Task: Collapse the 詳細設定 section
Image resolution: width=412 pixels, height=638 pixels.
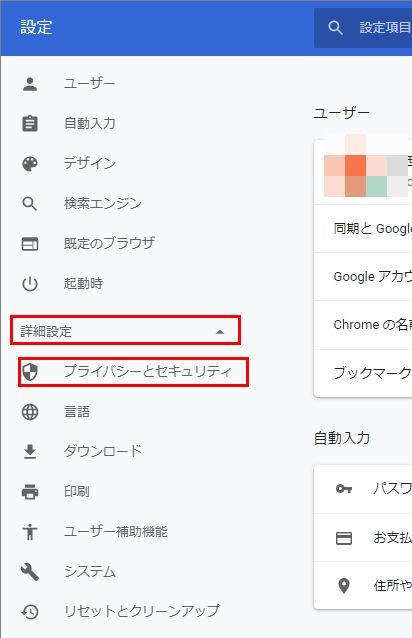Action: [x=125, y=330]
